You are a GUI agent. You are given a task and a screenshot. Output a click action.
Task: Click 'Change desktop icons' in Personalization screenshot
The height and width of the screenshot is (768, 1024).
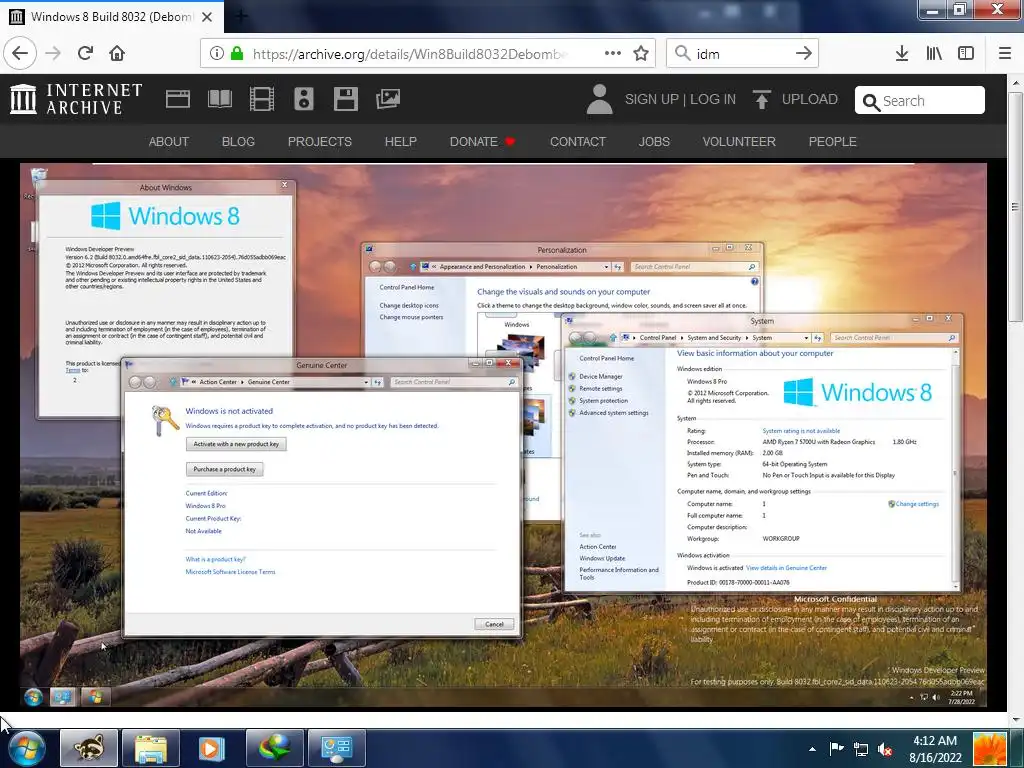click(x=409, y=305)
